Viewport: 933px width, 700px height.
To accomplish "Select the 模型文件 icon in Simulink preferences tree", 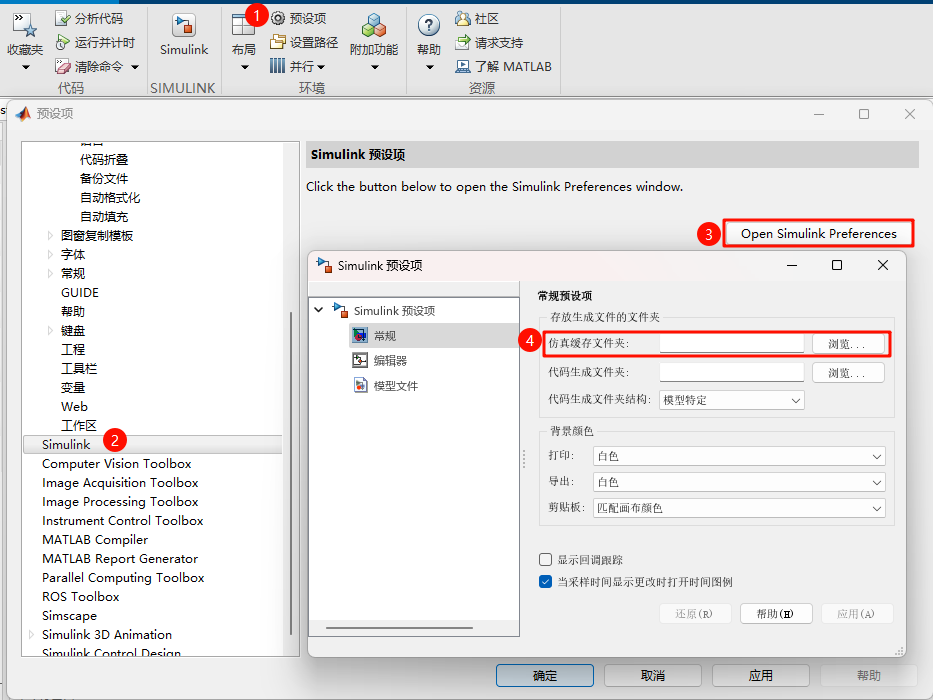I will tap(360, 385).
